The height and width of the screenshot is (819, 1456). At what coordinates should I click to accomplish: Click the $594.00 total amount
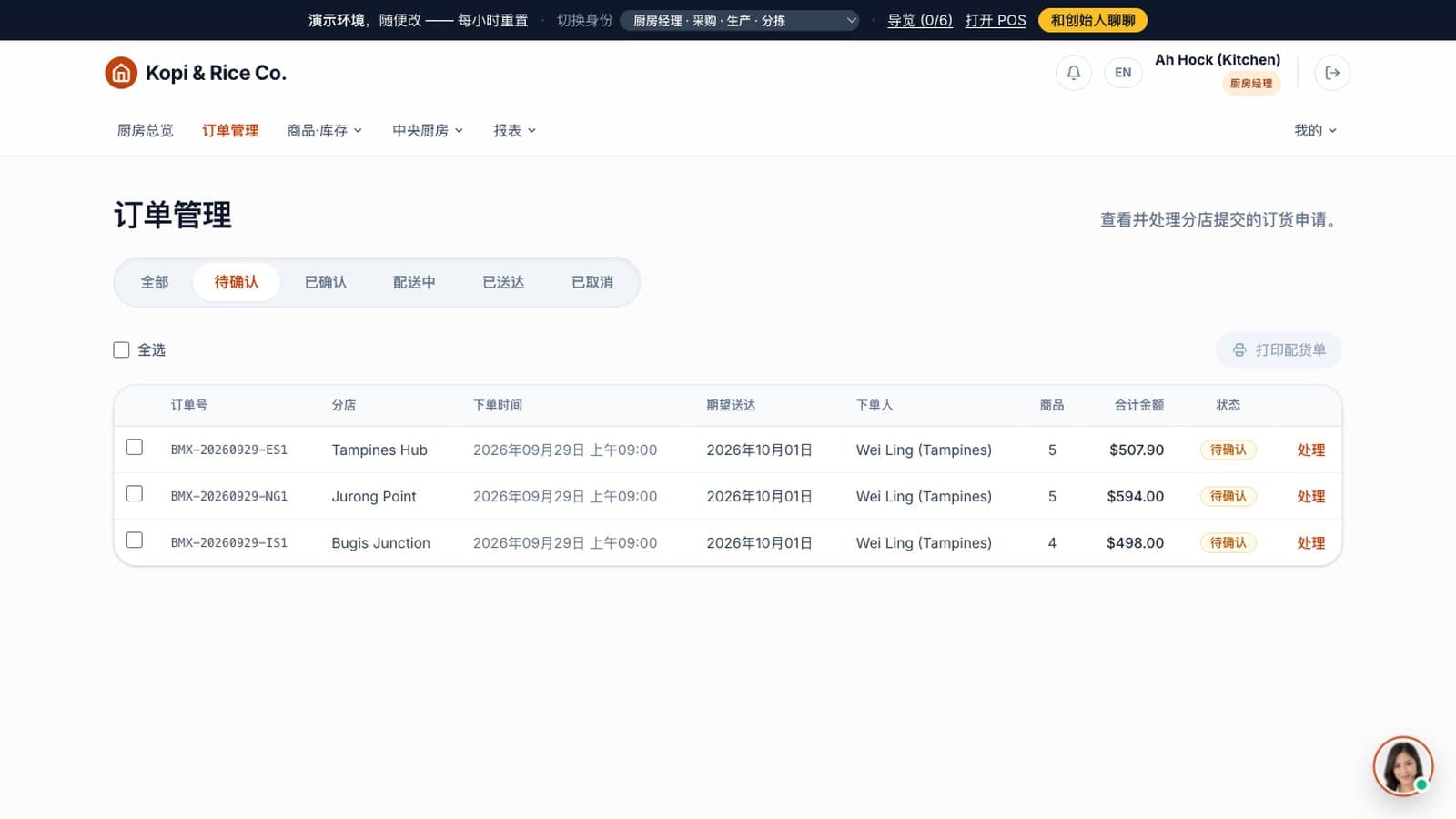1135,496
